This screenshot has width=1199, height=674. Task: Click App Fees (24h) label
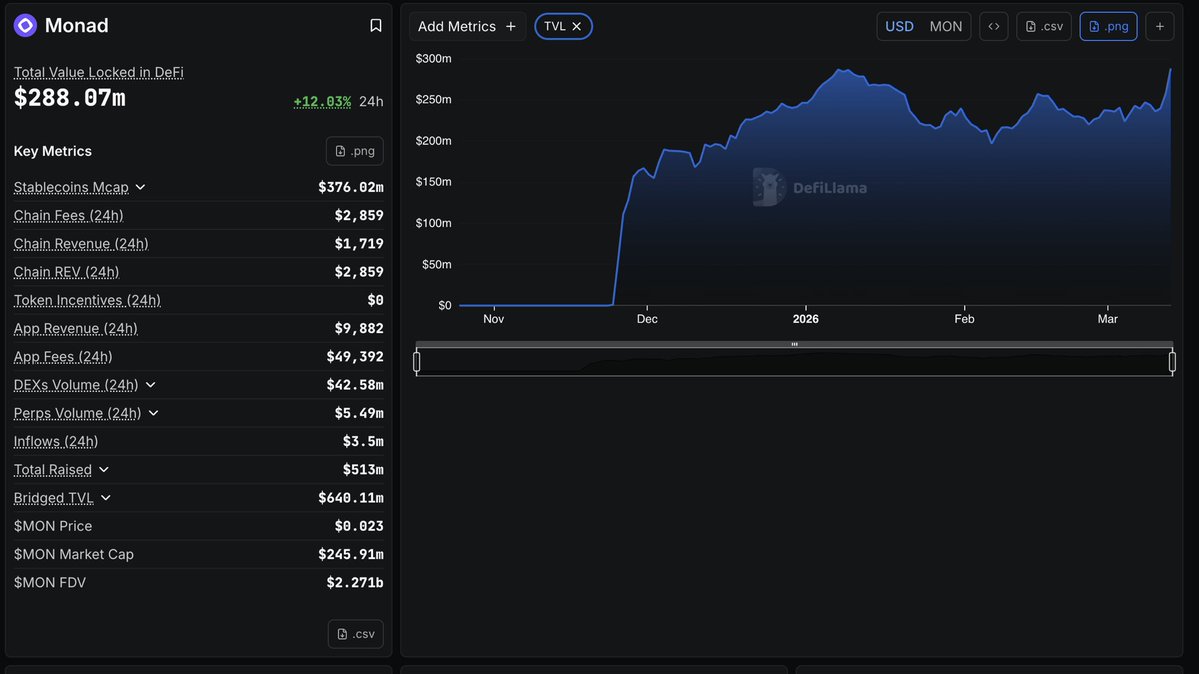point(63,357)
